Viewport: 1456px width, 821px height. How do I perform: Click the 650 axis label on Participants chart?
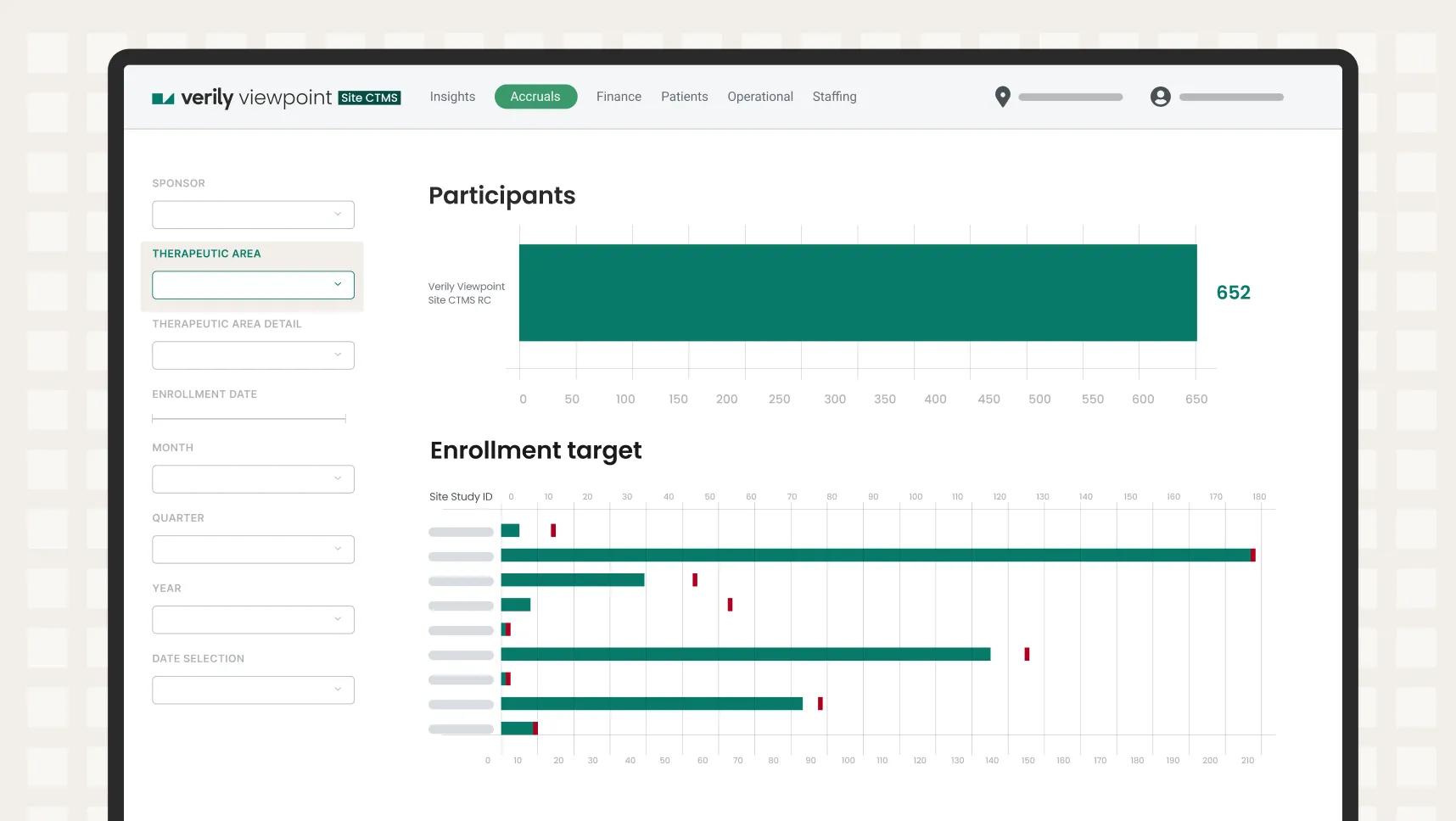pyautogui.click(x=1196, y=399)
